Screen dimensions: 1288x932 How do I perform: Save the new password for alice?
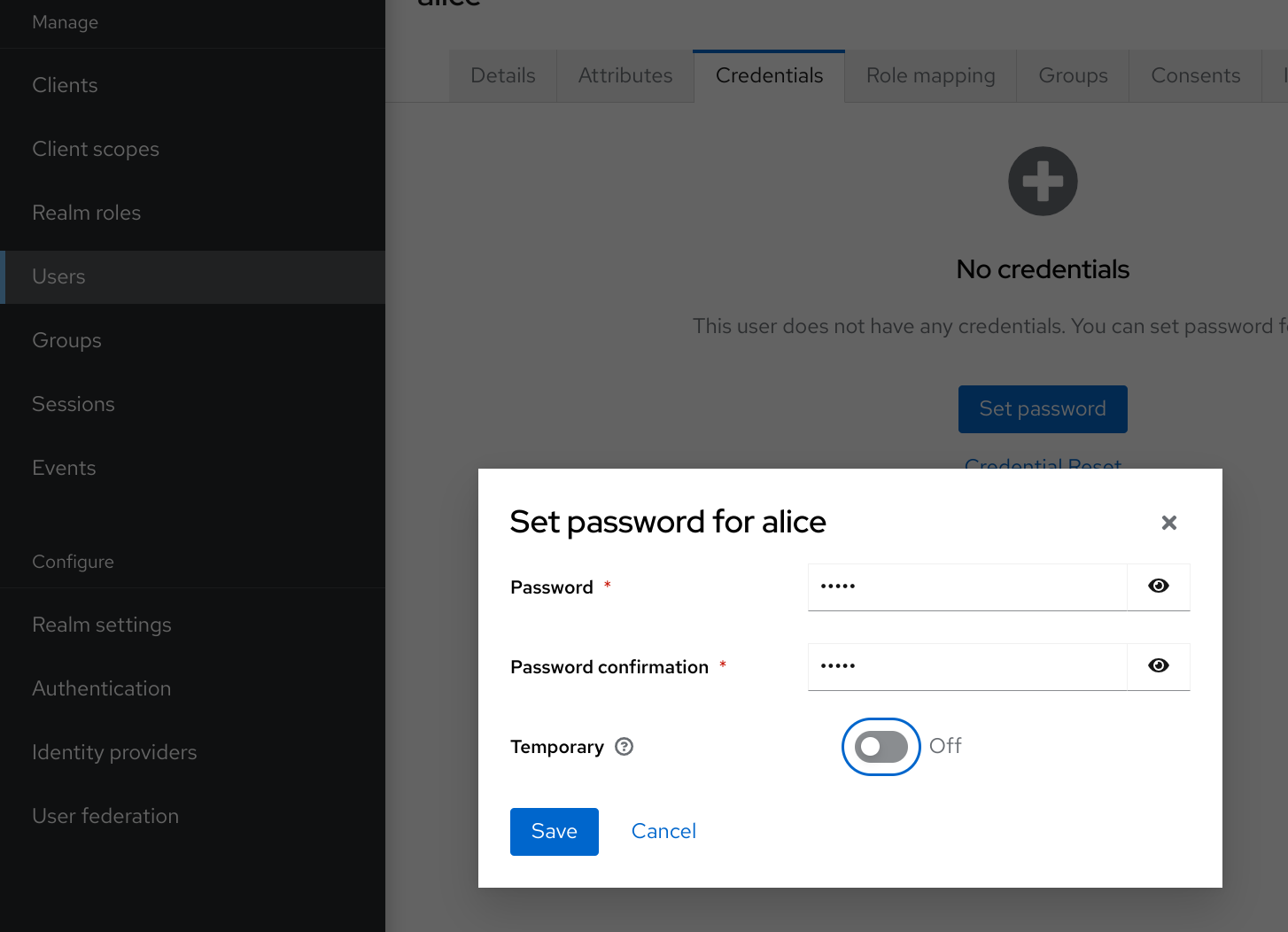(554, 831)
